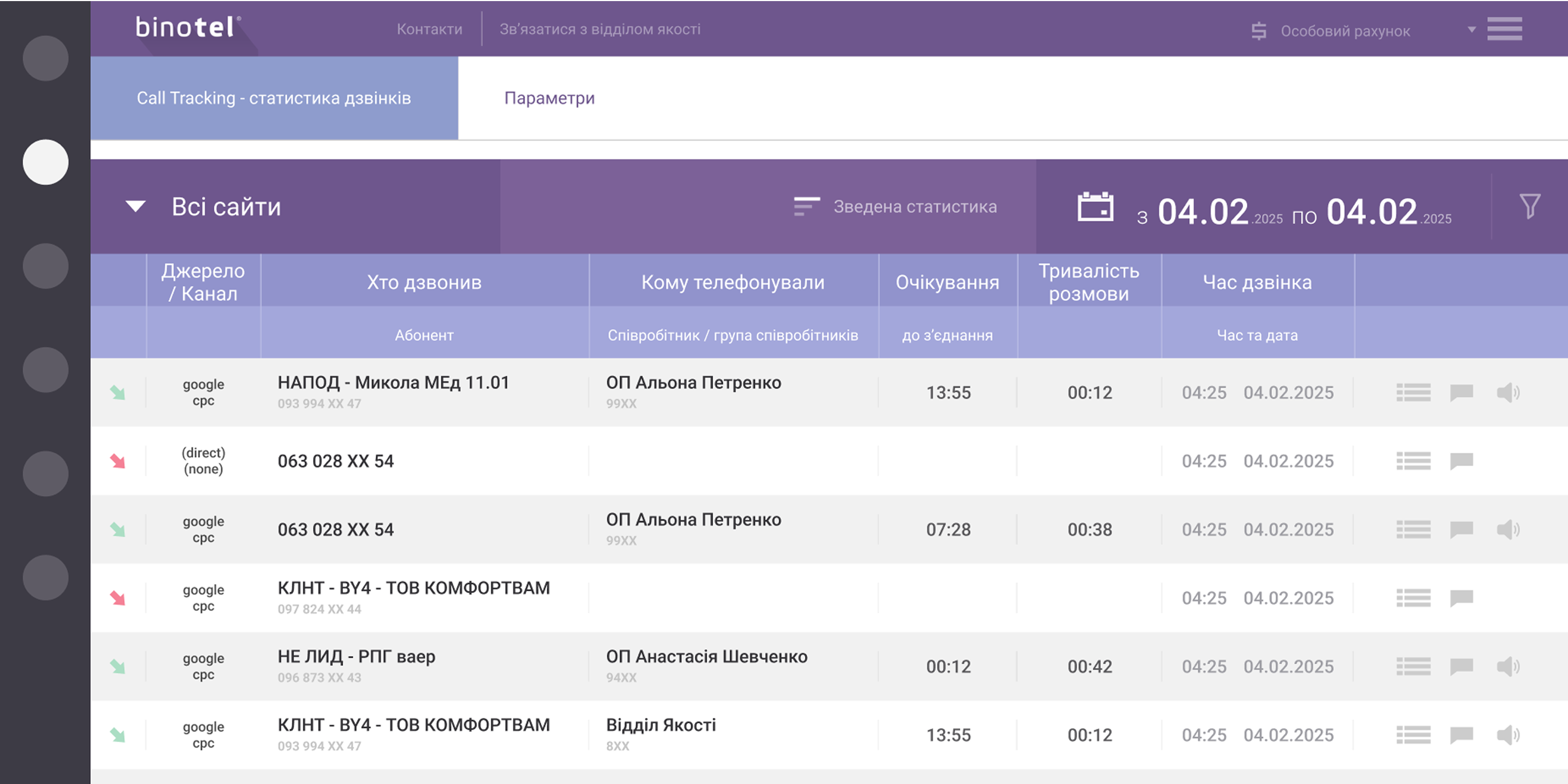Click the binotel logo
Viewport: 1568px width, 784px height.
186,27
